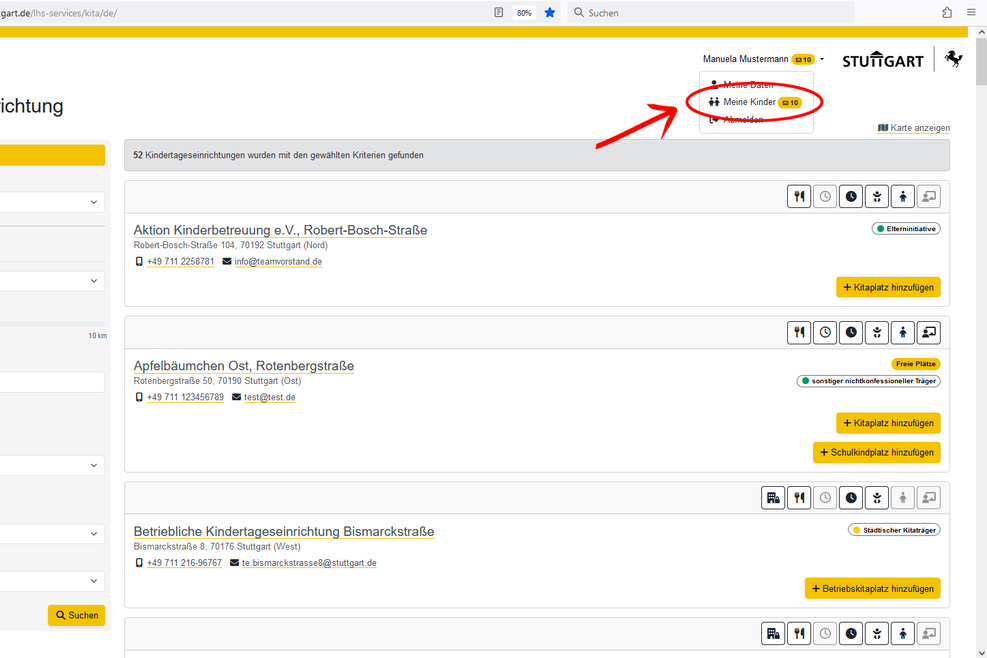This screenshot has width=987, height=658.
Task: Click the child figure icon for Apfelbäumchen Ost
Action: [903, 333]
